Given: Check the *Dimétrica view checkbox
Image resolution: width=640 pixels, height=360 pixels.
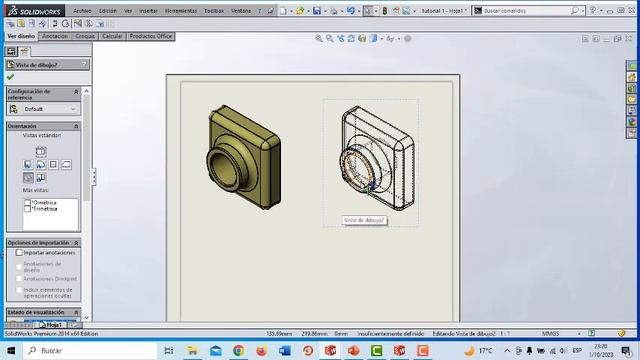Looking at the screenshot, I should [x=27, y=202].
